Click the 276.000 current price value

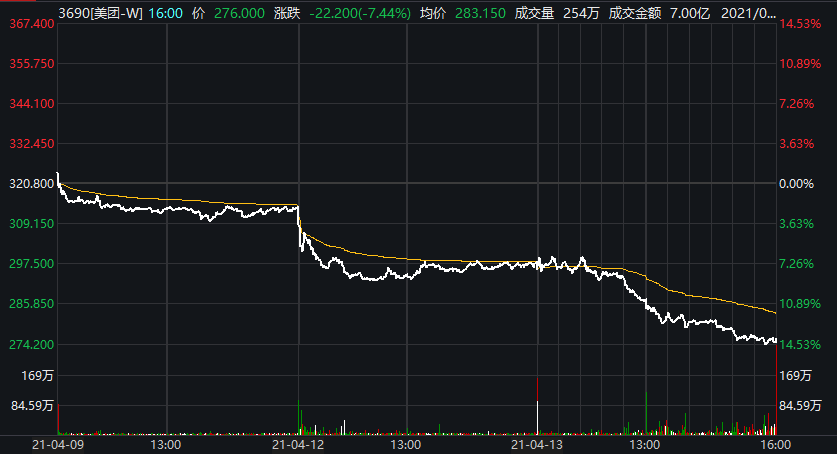tap(239, 13)
